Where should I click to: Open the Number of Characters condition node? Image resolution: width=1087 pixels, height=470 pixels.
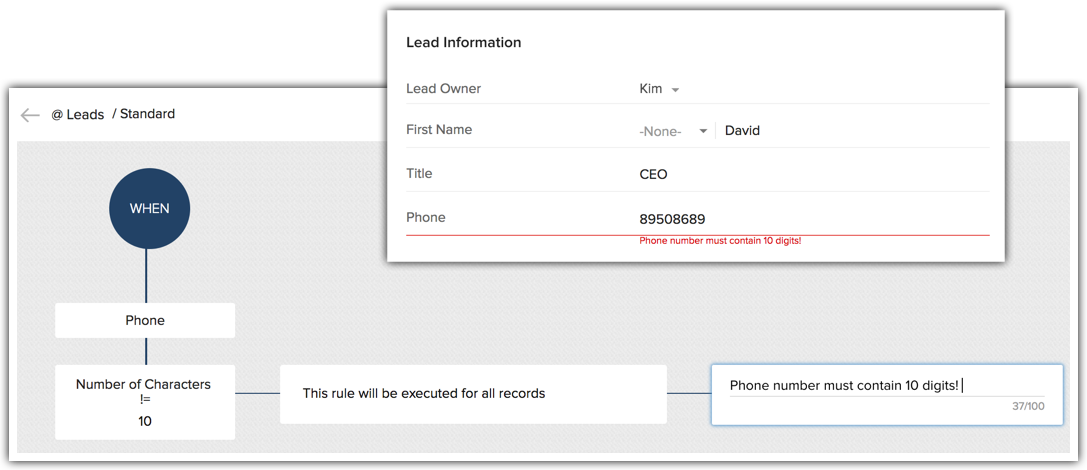(145, 402)
